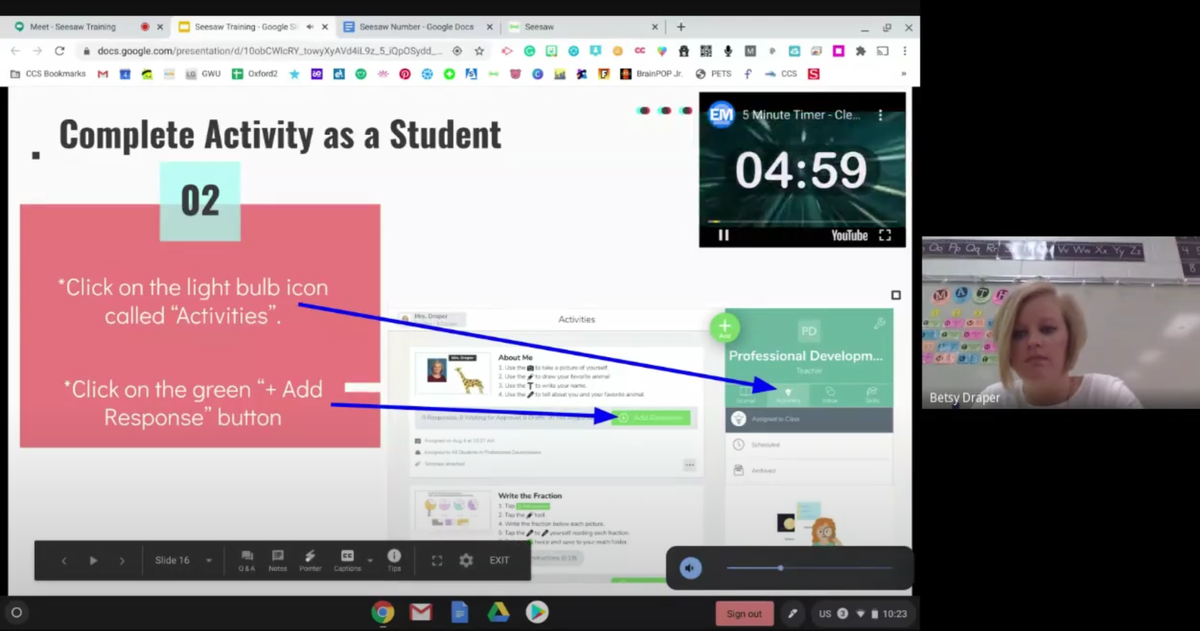Open speaker Notes
The width and height of the screenshot is (1200, 631).
click(278, 560)
